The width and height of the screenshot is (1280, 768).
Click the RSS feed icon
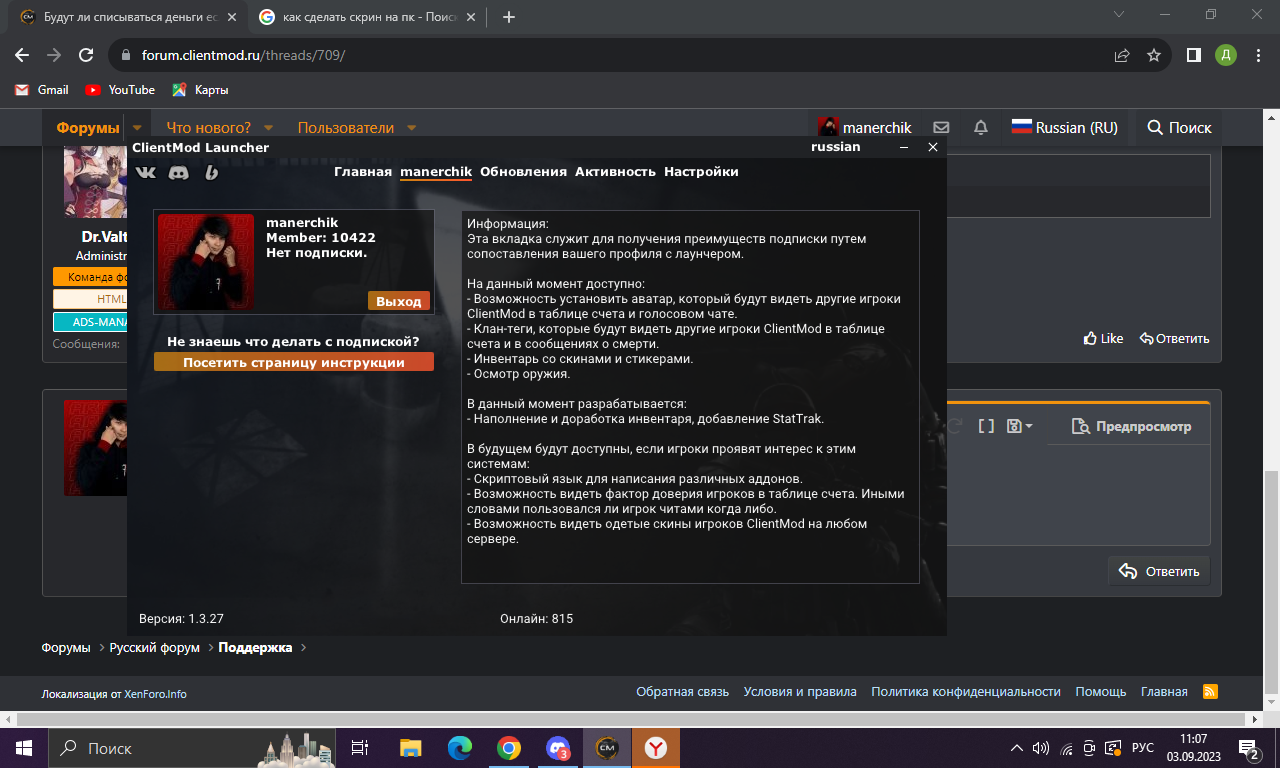(1210, 692)
